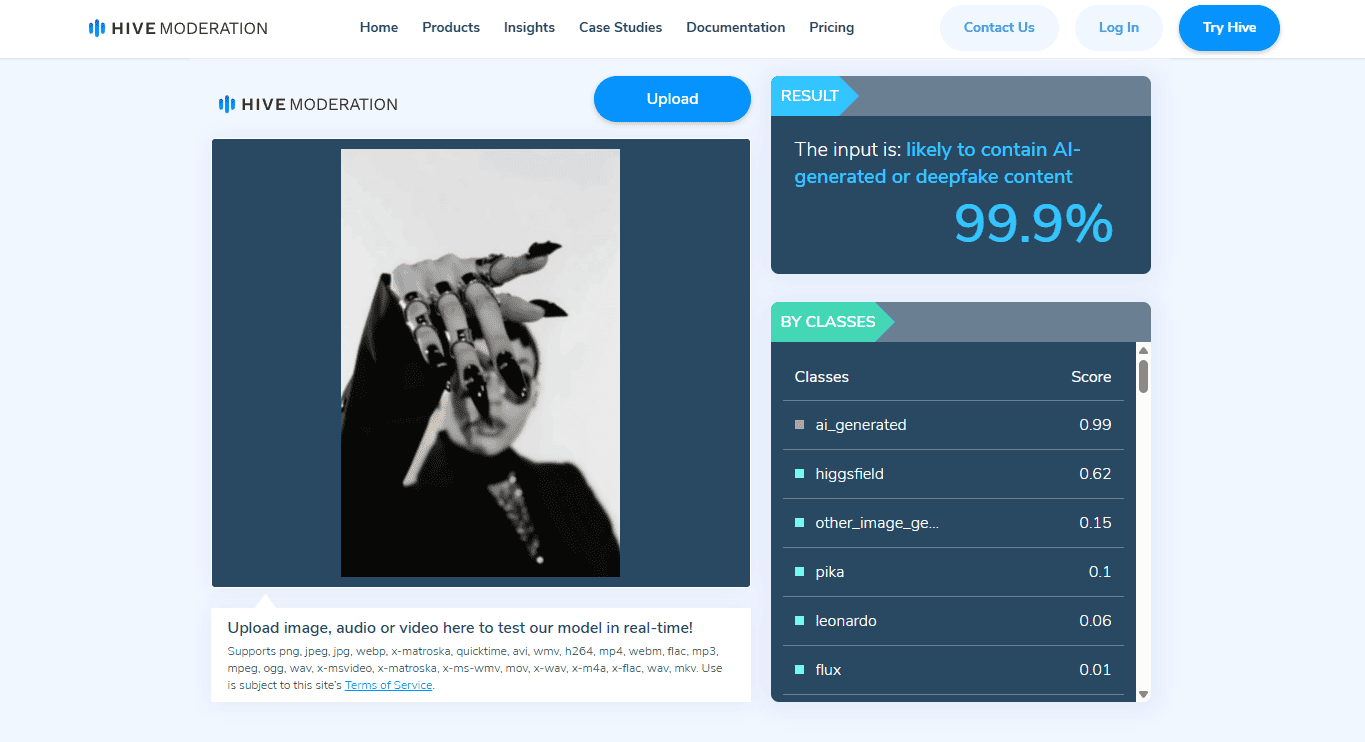Click the Hive Moderation logo above the image

point(308,104)
